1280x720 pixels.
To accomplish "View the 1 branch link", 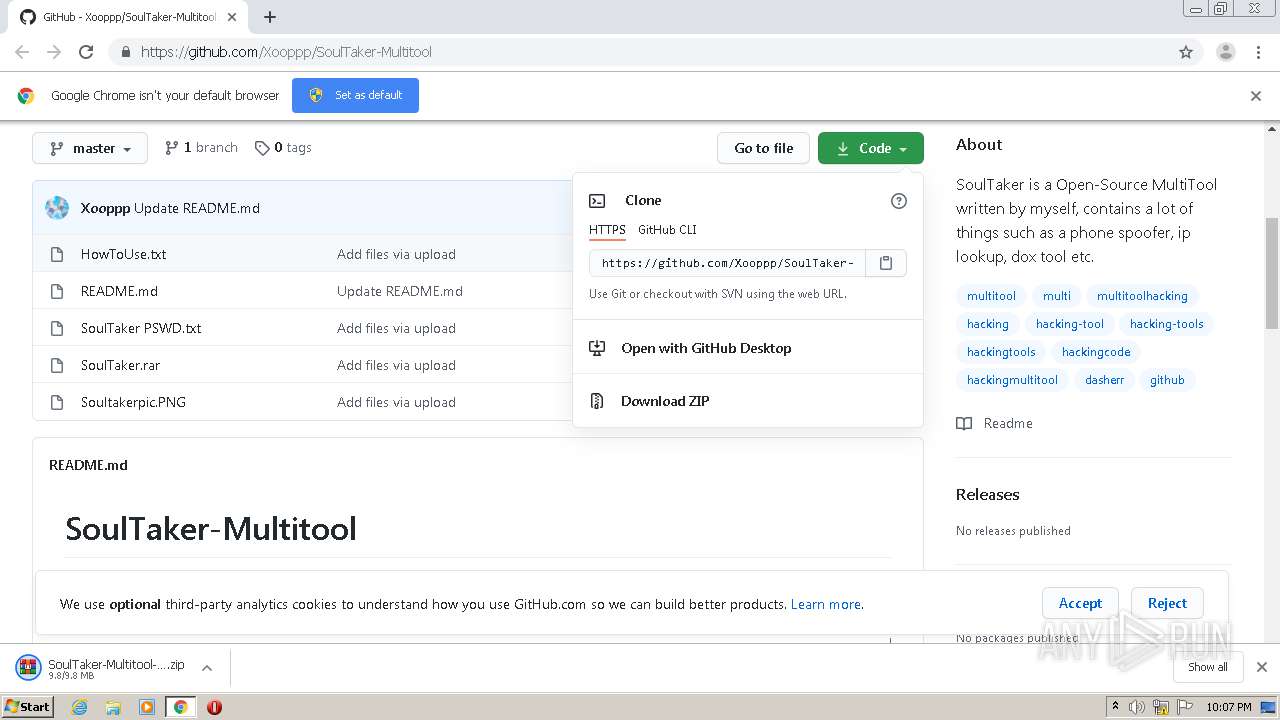I will pos(201,147).
